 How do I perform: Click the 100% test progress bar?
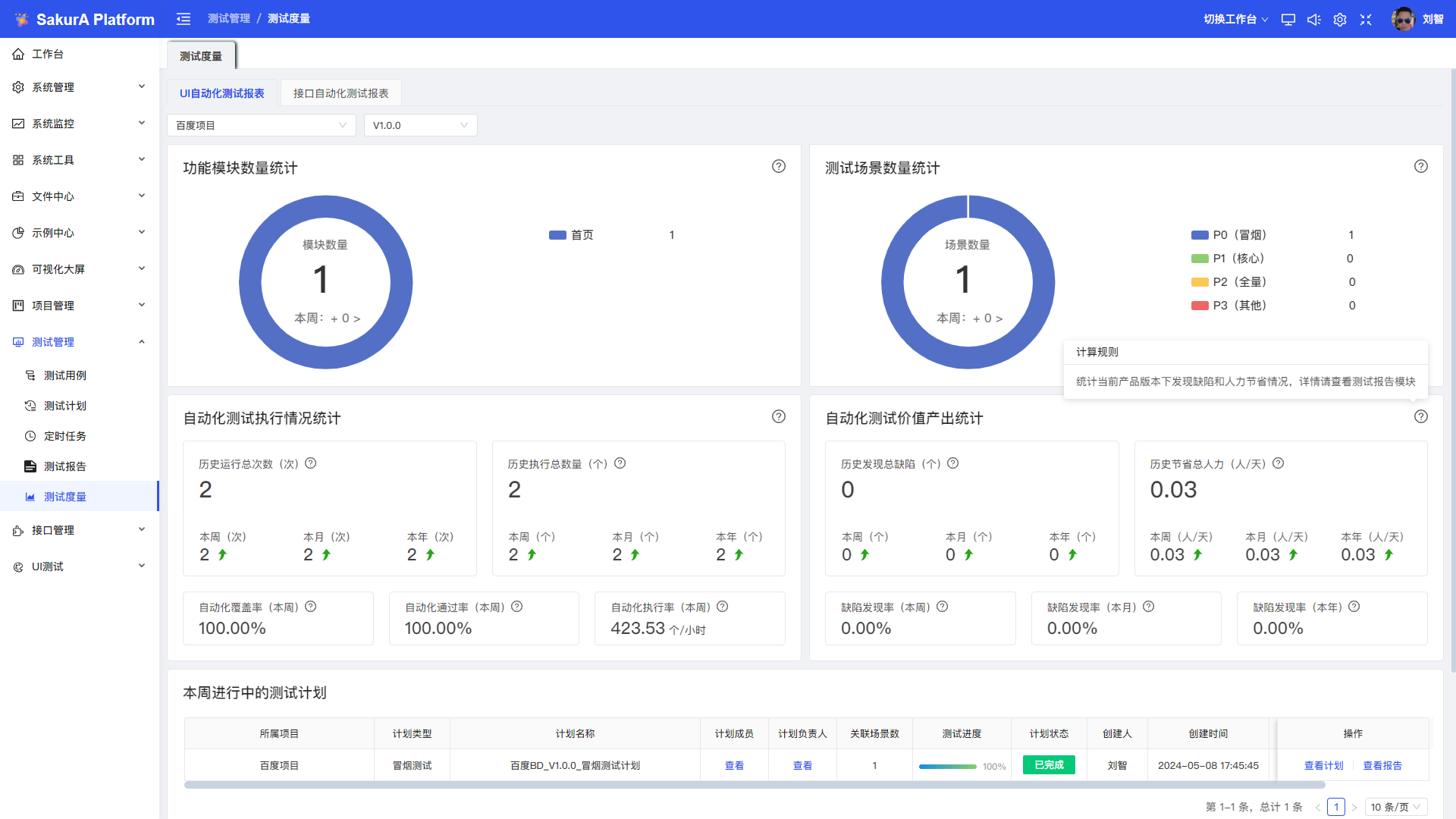[x=948, y=767]
